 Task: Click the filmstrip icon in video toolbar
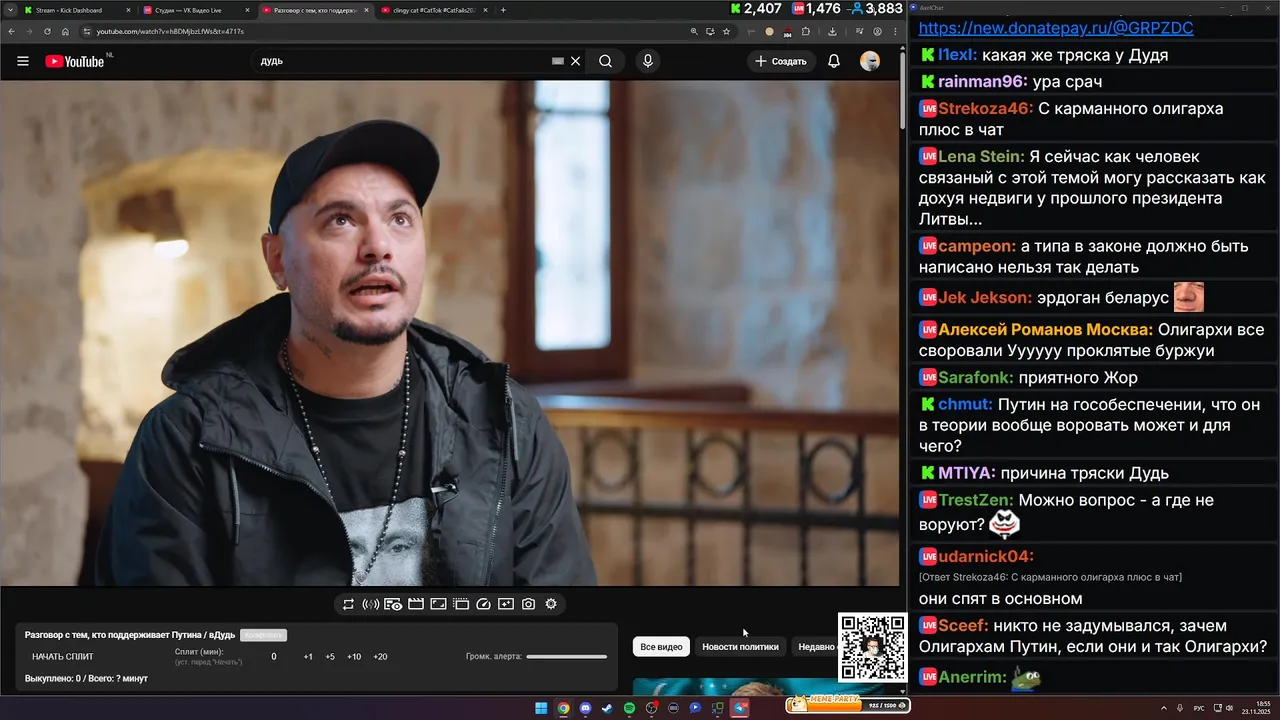pyautogui.click(x=461, y=604)
